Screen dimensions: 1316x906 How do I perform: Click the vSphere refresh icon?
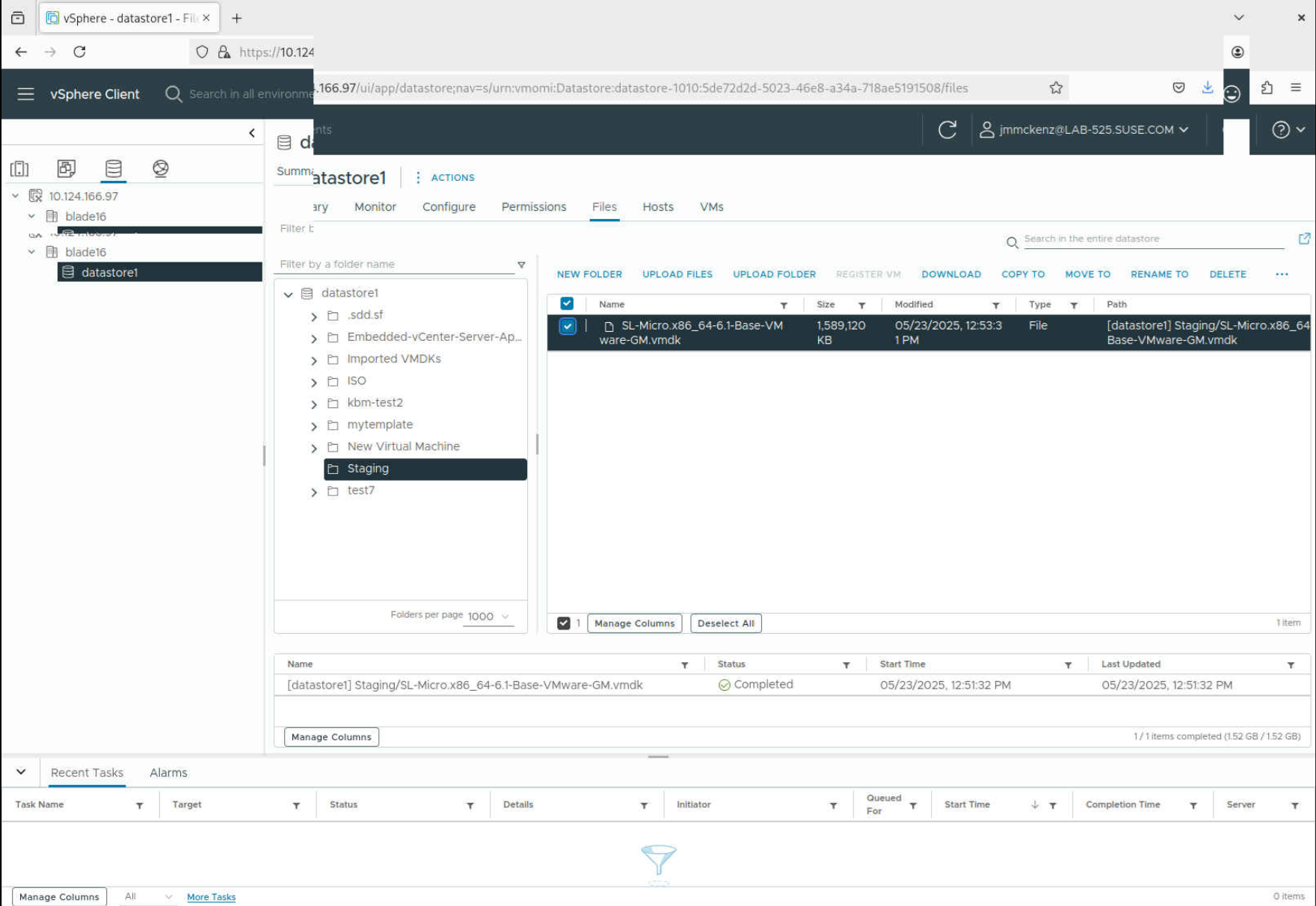point(947,130)
